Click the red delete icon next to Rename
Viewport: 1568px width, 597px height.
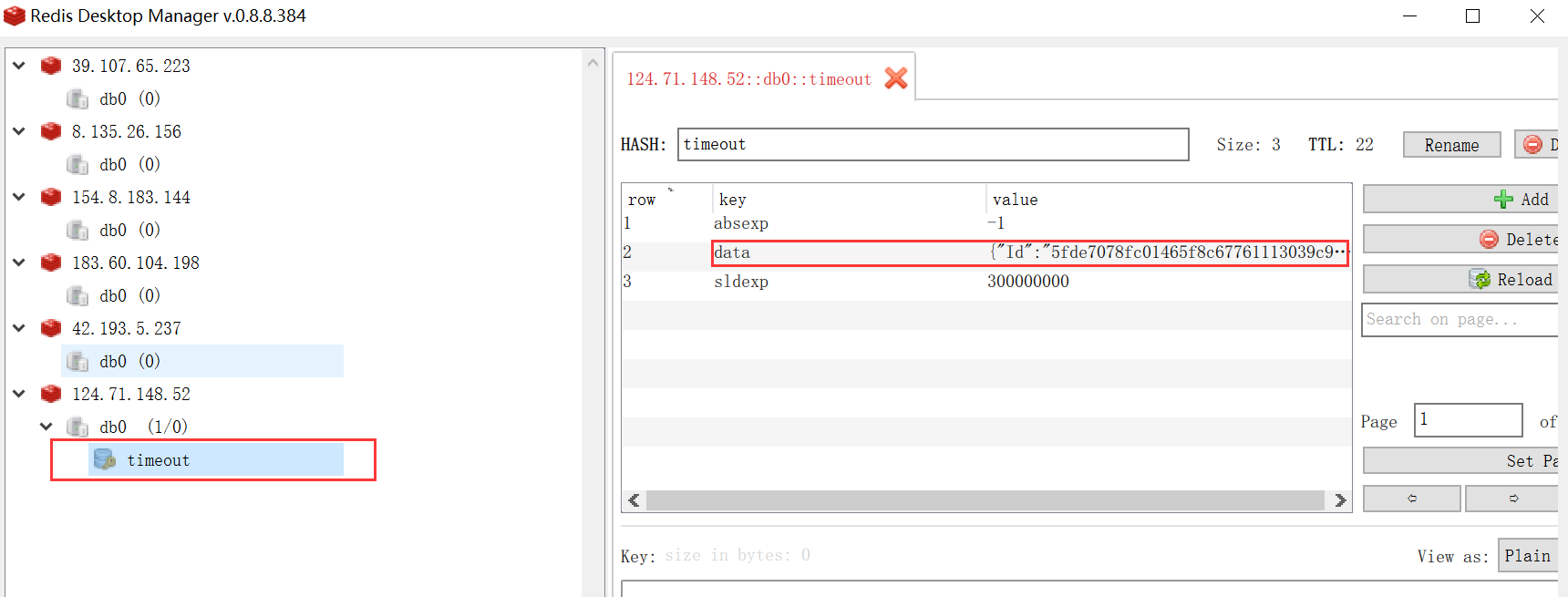point(1532,144)
